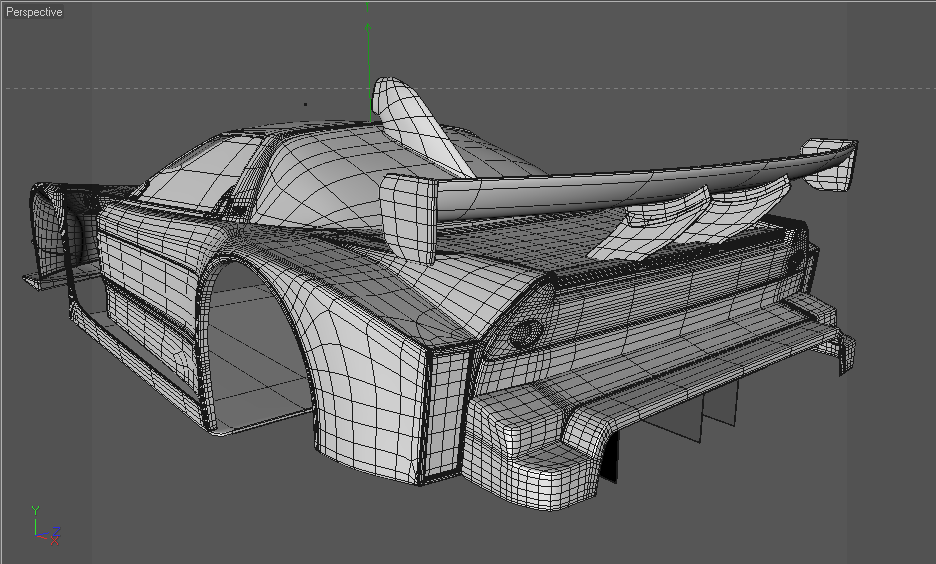
Task: Open the Perspective viewport label menu
Action: 34,12
